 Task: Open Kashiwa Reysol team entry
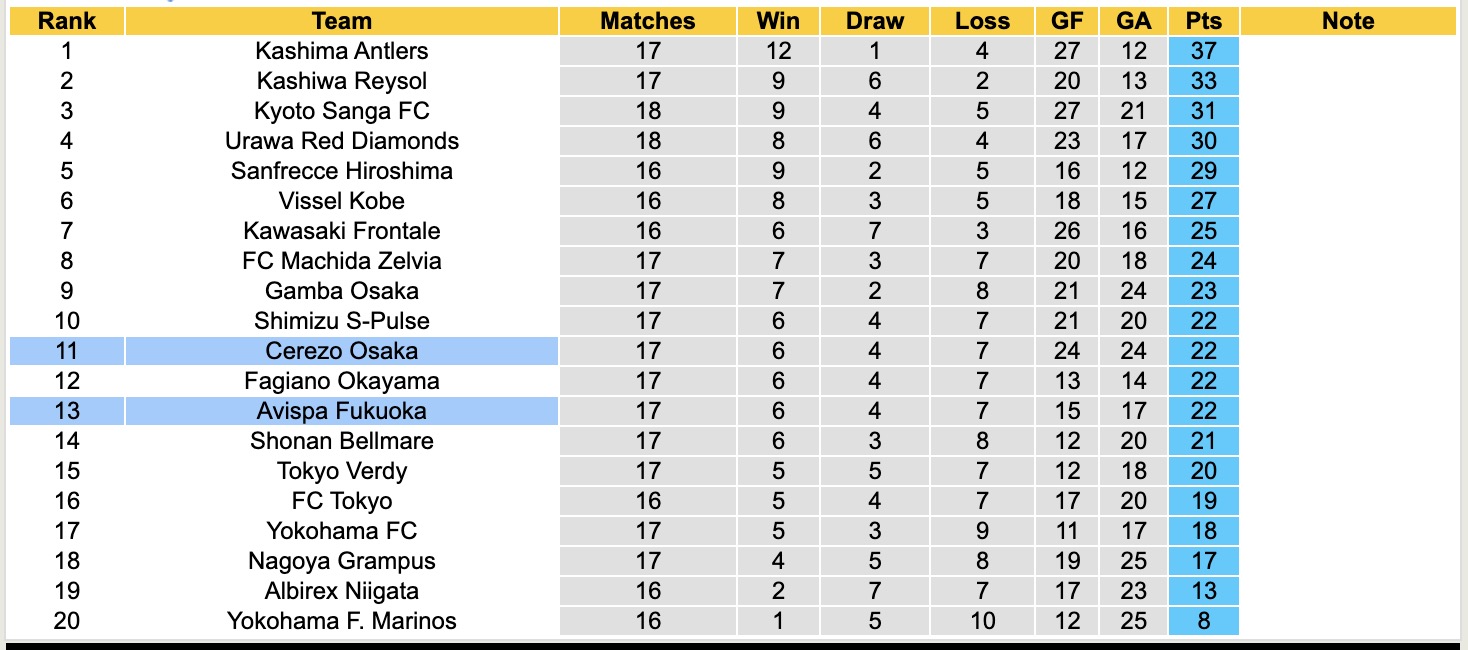click(x=341, y=81)
